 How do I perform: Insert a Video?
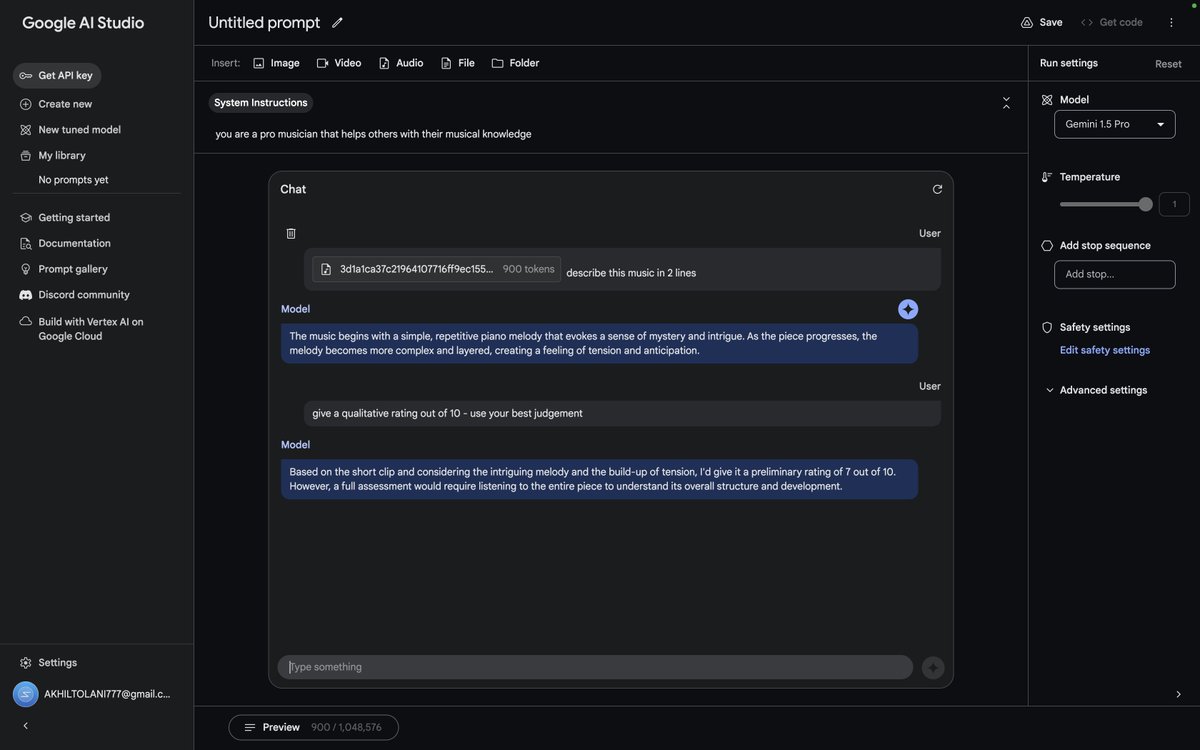pyautogui.click(x=339, y=63)
